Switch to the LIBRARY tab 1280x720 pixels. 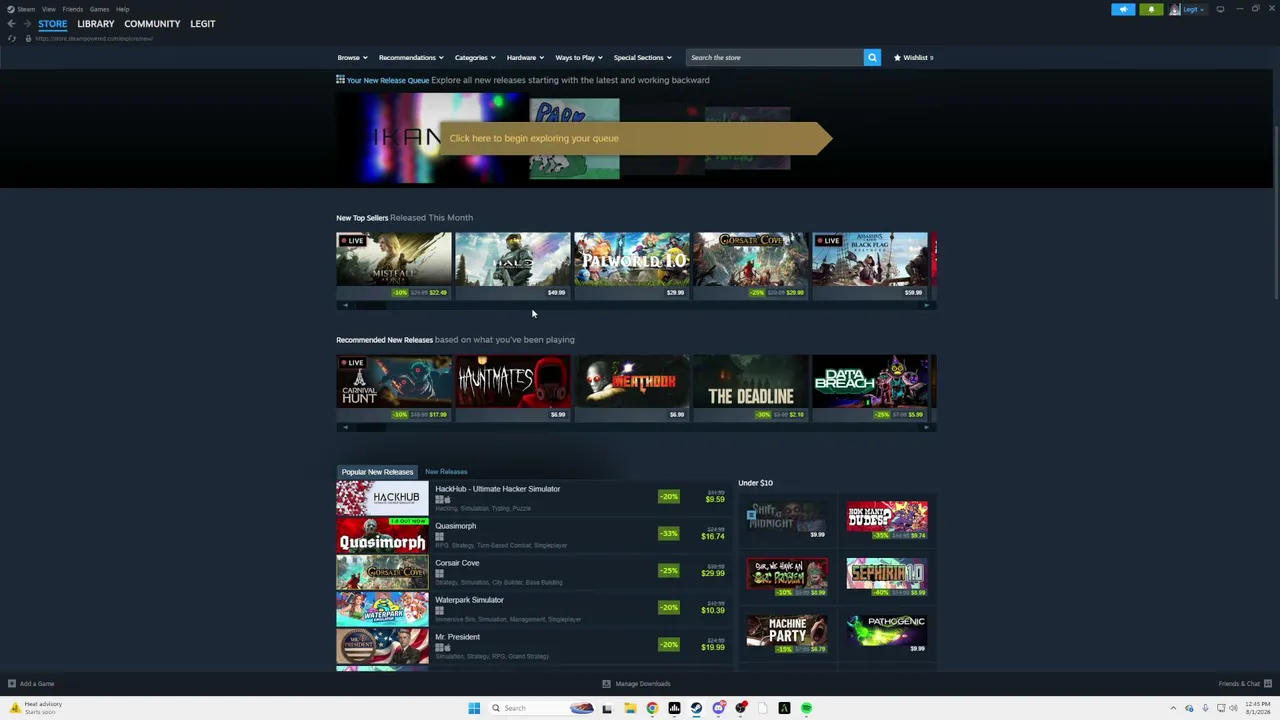tap(96, 24)
